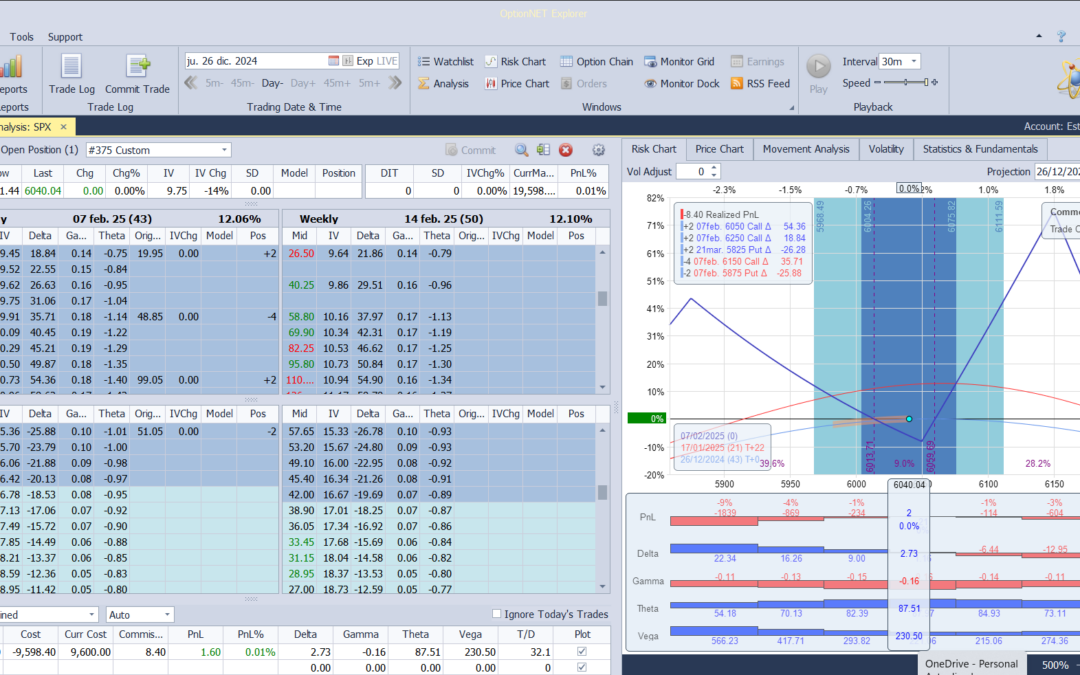This screenshot has height=675, width=1080.
Task: Open the Interval 30m dropdown
Action: click(x=914, y=61)
